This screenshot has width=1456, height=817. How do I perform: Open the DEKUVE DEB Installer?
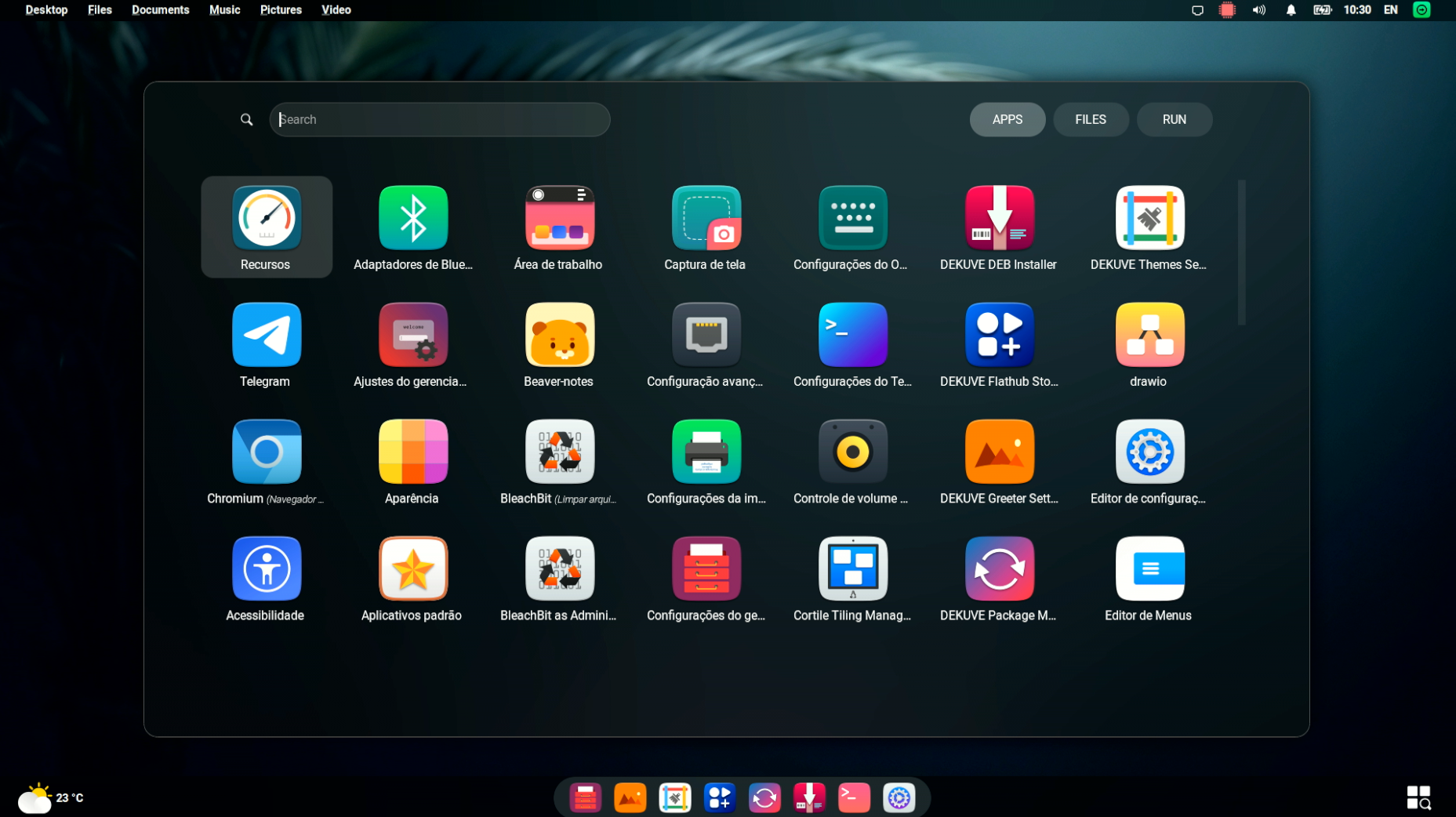click(x=999, y=227)
